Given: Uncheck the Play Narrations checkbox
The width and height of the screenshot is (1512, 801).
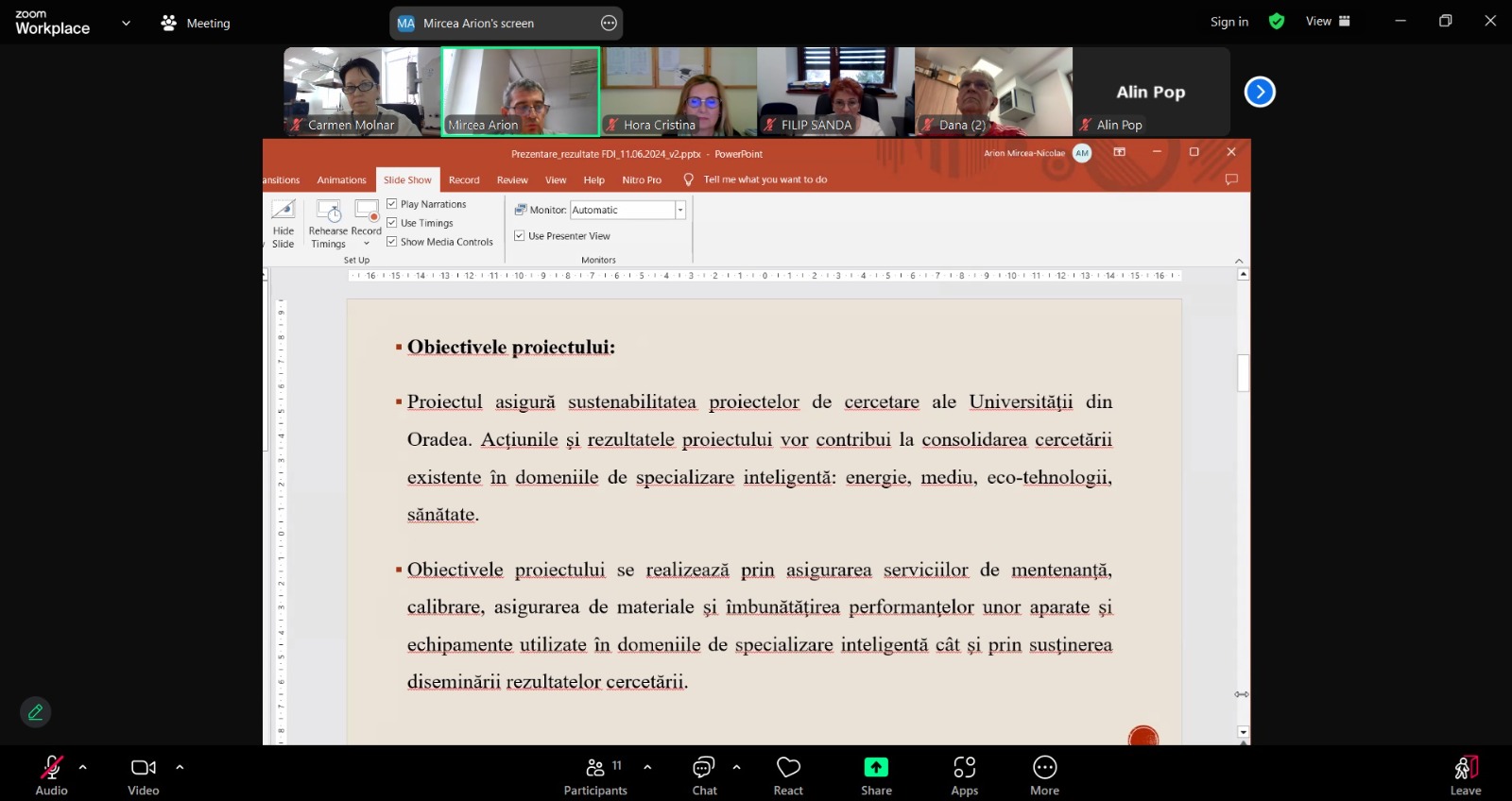Looking at the screenshot, I should click(x=392, y=204).
